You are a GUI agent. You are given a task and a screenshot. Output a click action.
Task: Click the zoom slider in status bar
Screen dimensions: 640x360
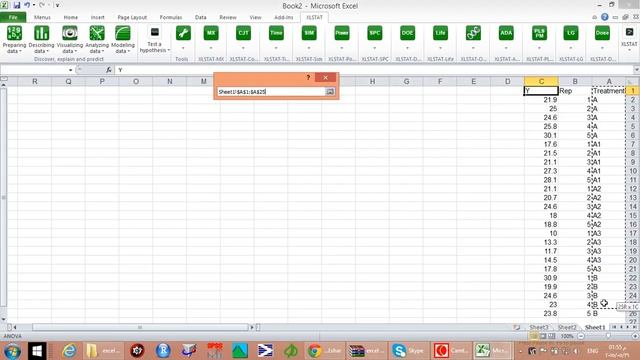click(x=608, y=336)
